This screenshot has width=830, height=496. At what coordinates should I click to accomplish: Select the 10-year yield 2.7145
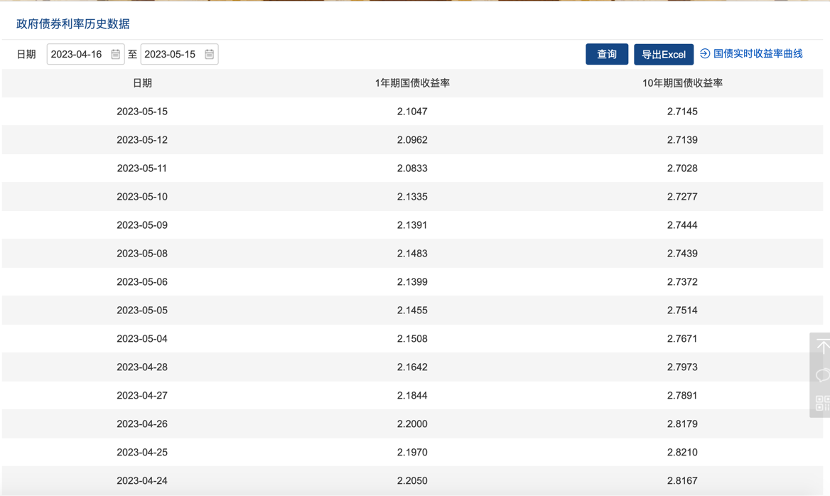pos(682,112)
